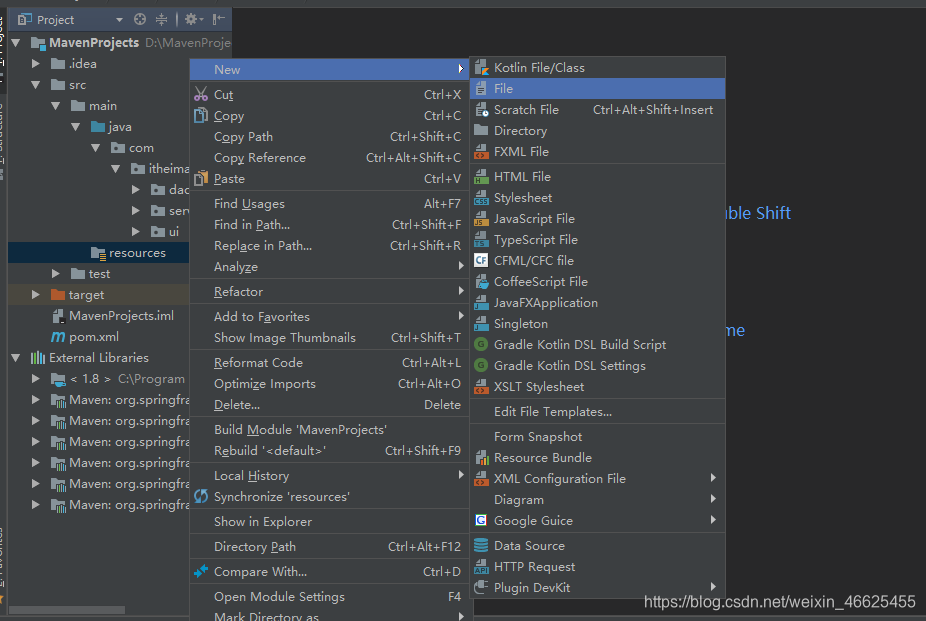The image size is (926, 621).
Task: Select Reformat Code menu item
Action: [330, 362]
